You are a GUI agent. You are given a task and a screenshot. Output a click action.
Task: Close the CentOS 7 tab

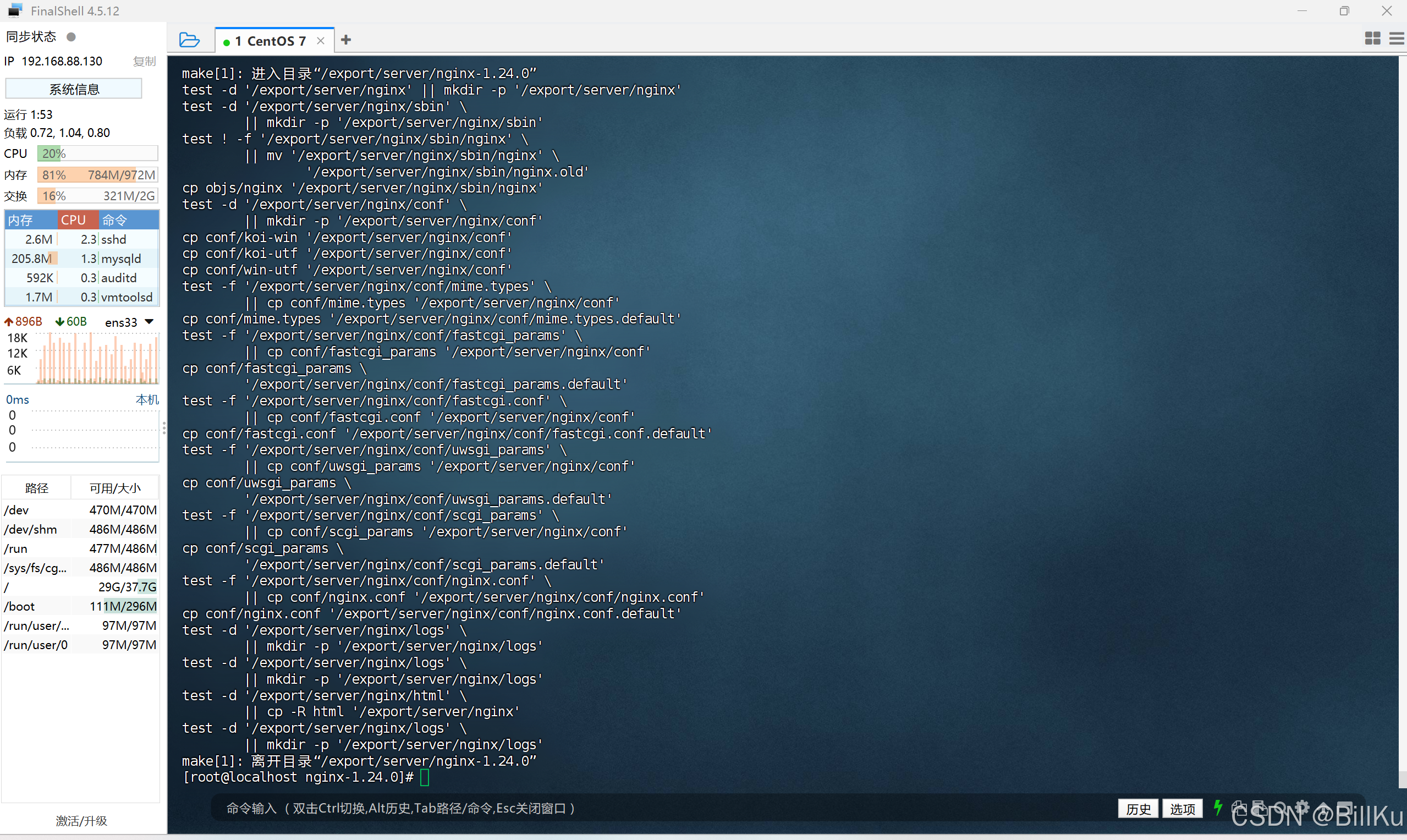[321, 41]
